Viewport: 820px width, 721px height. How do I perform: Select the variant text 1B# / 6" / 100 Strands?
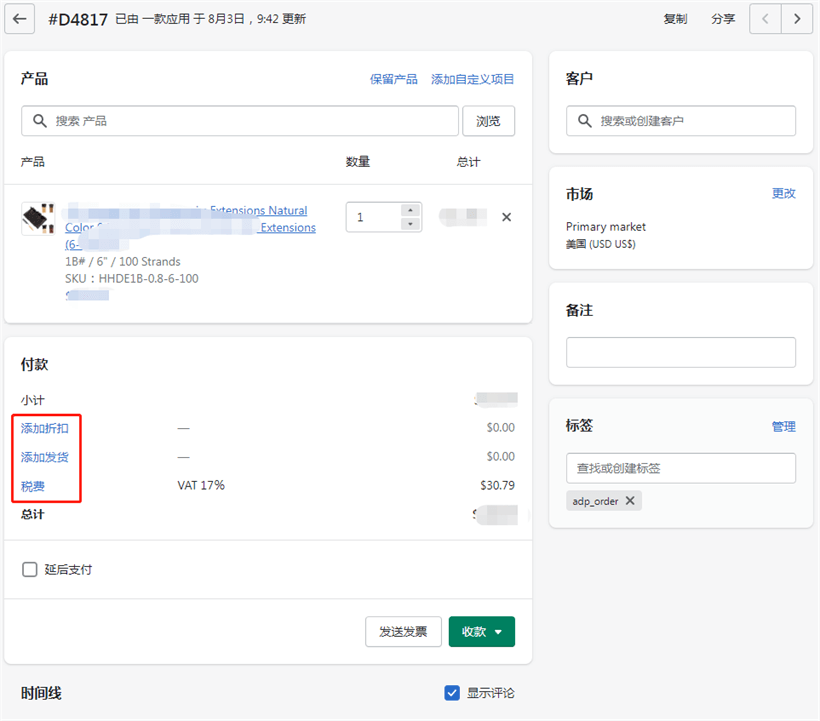123,261
